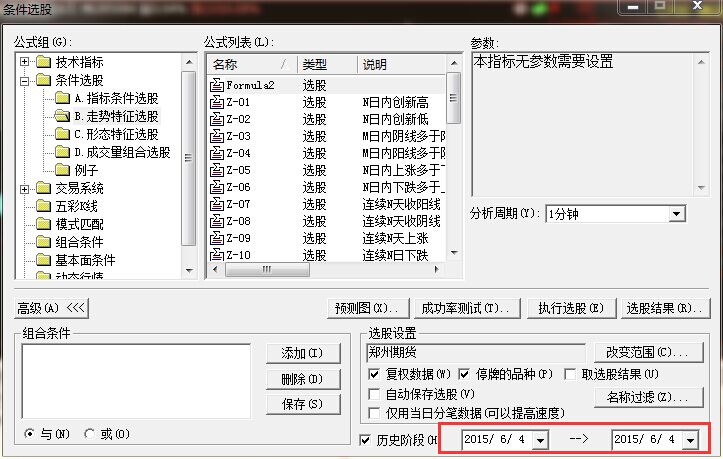Viewport: 723px width, 459px height.
Task: Click the Z-05 formula row icon
Action: 217,170
